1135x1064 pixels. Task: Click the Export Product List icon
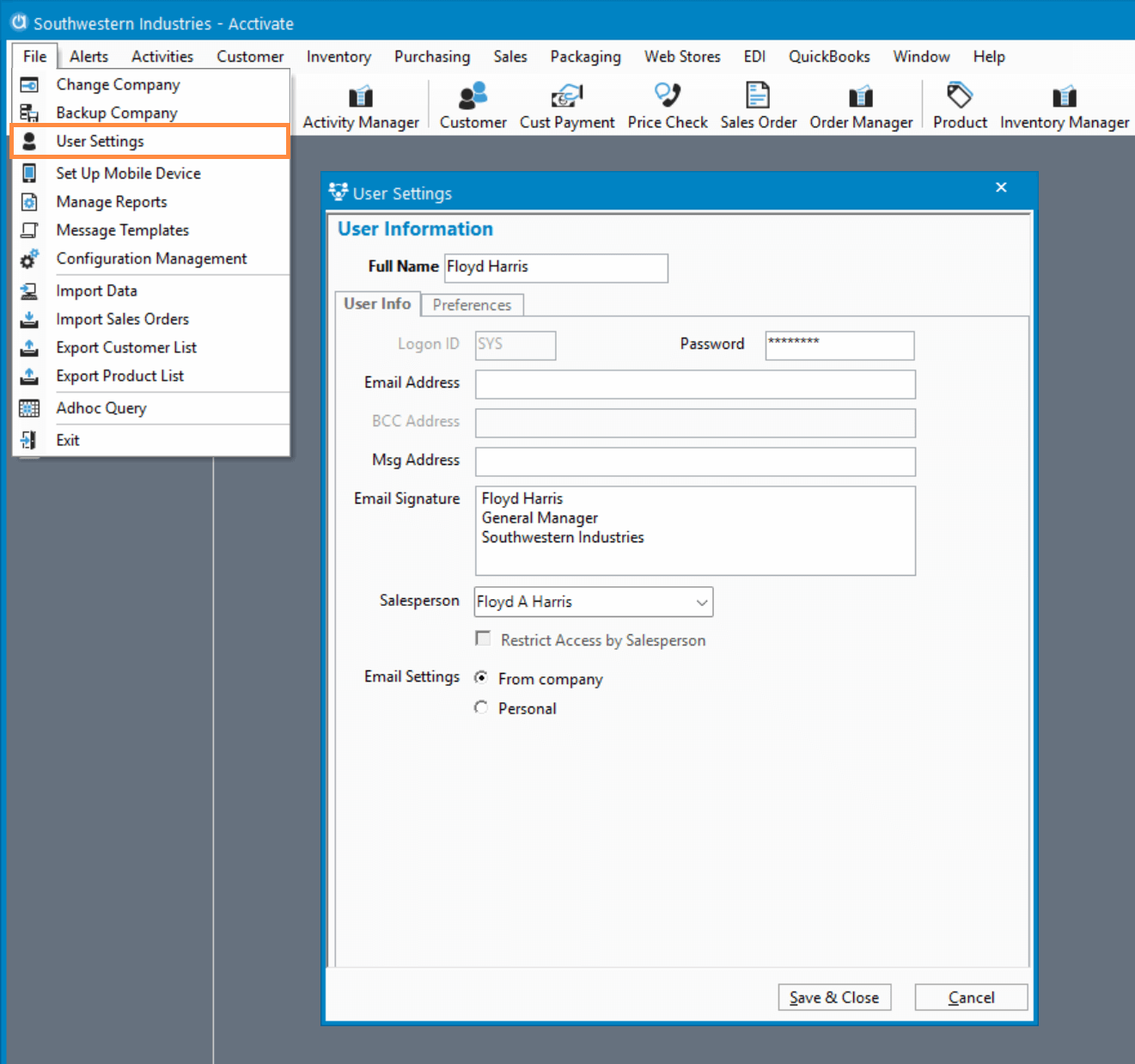click(29, 376)
